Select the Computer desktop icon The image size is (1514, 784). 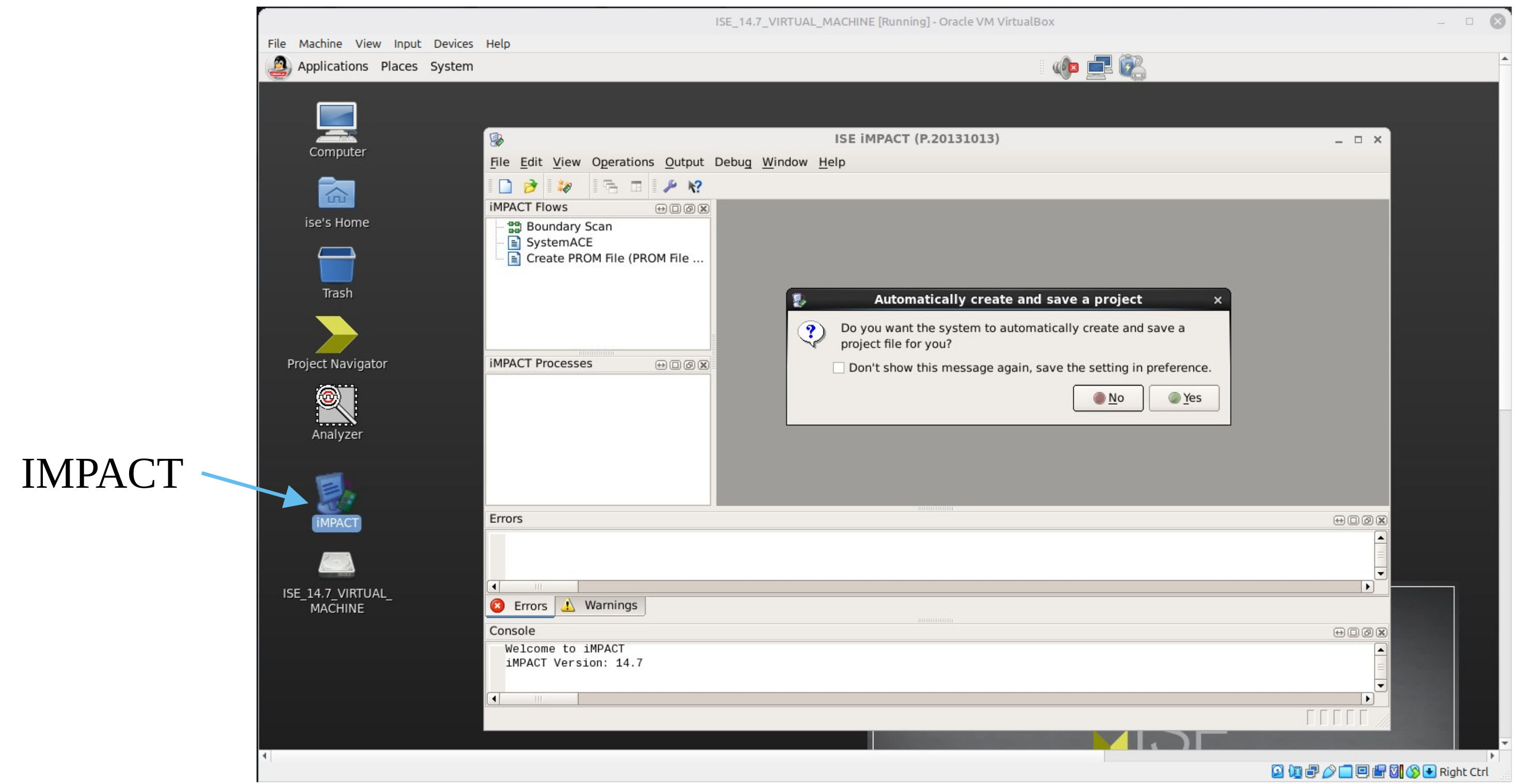[x=337, y=130]
